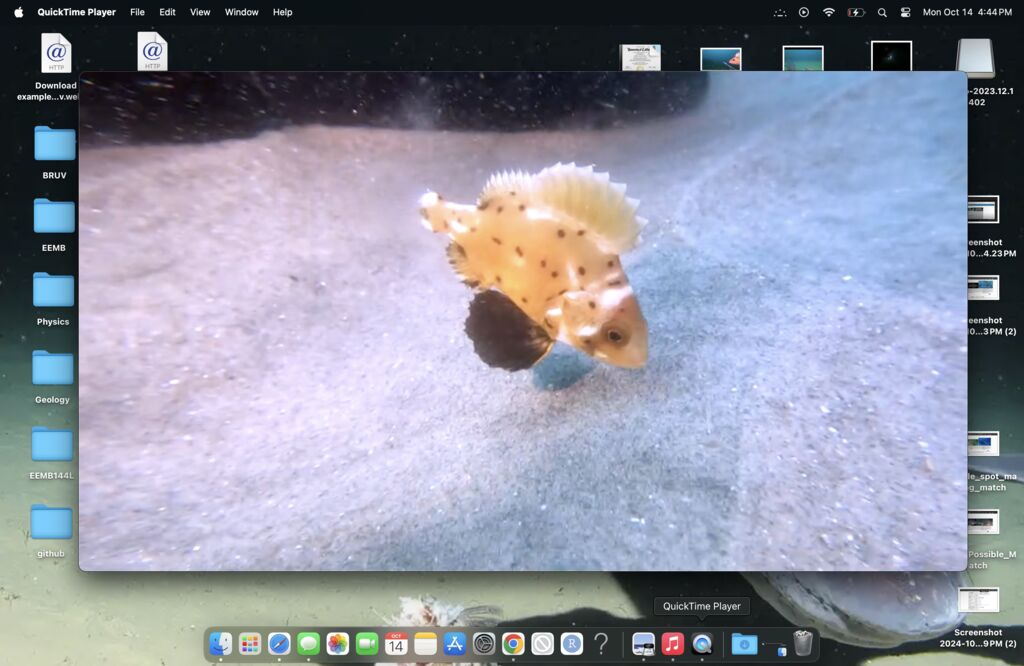Select the BRUV desktop folder
Screen dimensions: 1024x666
click(x=54, y=144)
